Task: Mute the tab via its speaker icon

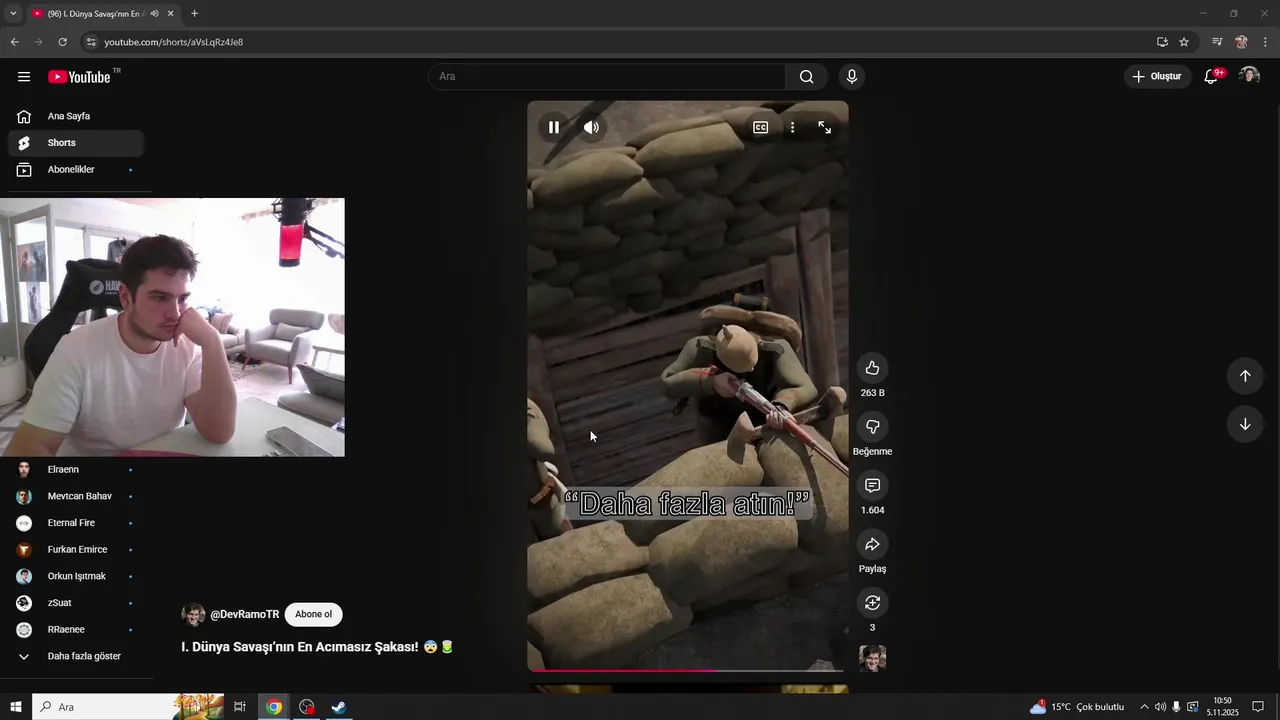Action: [x=154, y=14]
